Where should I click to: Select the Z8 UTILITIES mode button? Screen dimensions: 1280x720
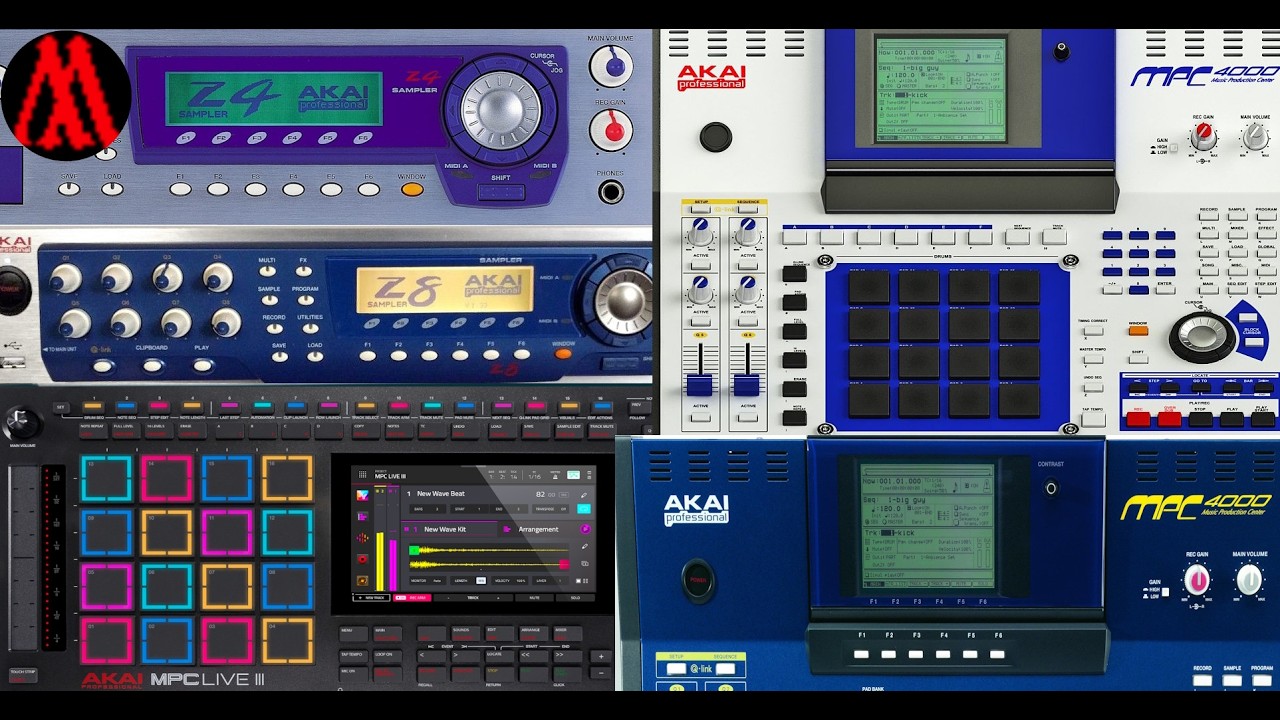310,328
